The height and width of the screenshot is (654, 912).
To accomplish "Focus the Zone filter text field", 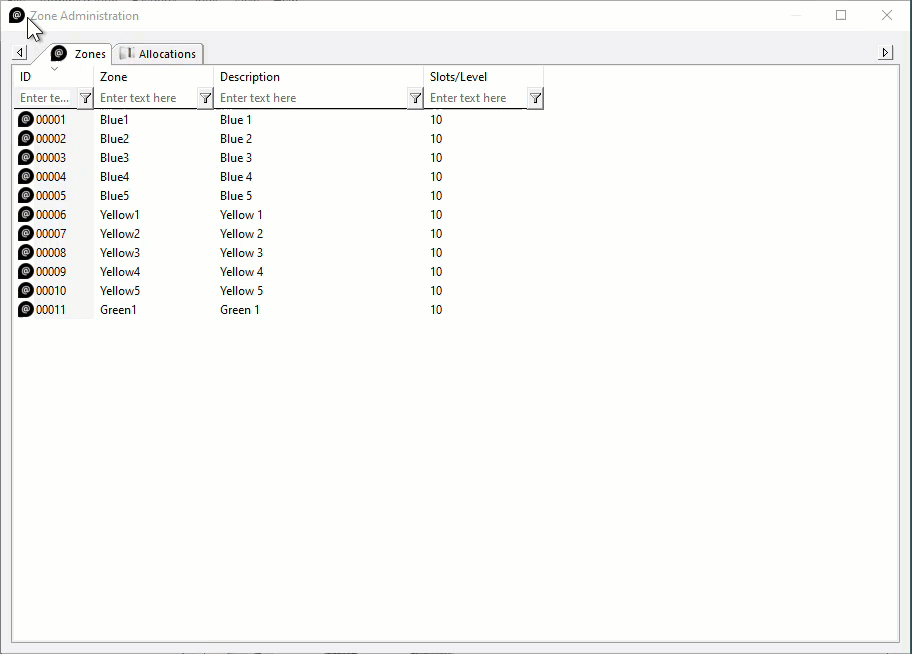I will click(147, 98).
